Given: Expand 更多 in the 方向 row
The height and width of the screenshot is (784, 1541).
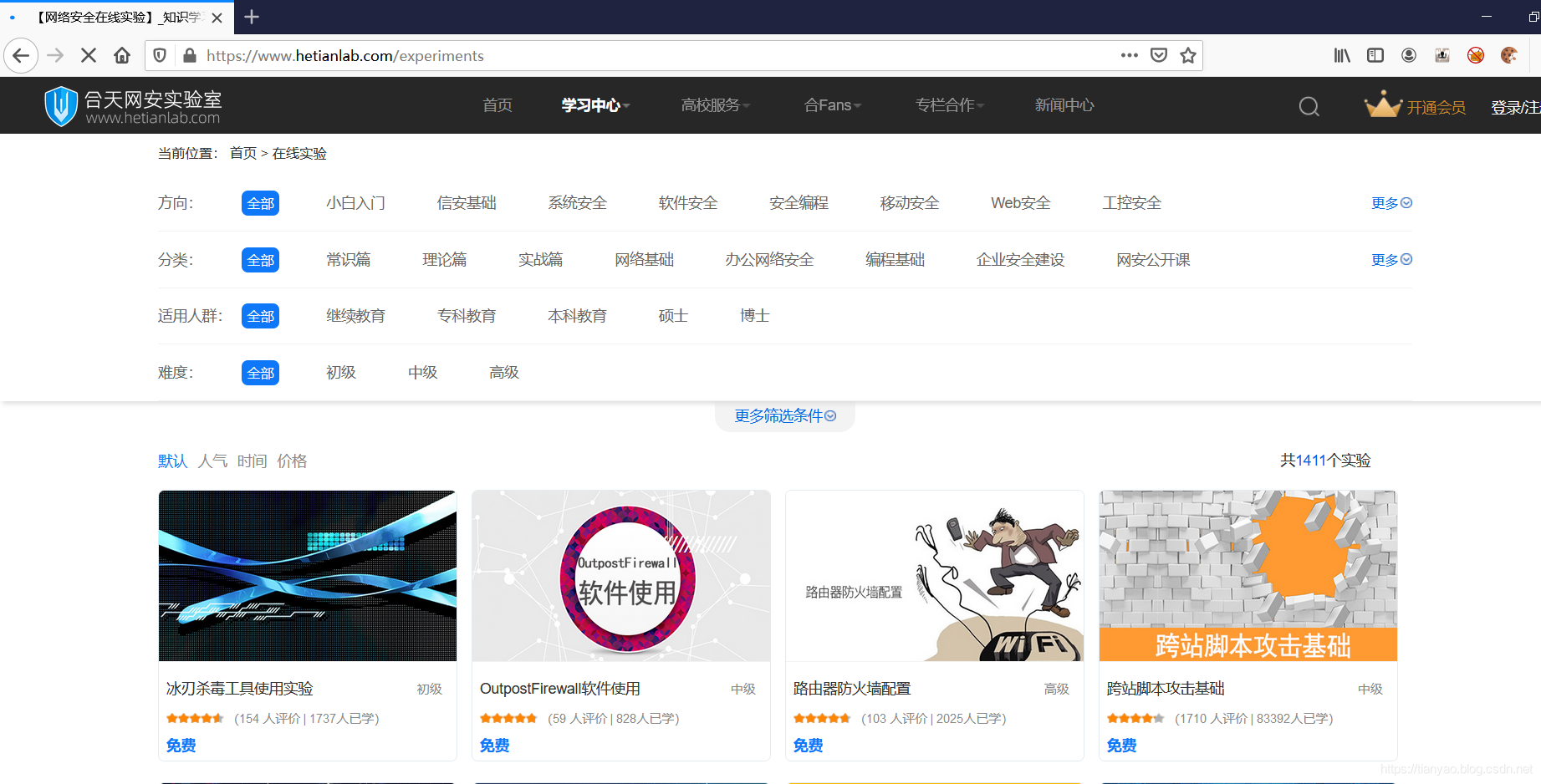Looking at the screenshot, I should pyautogui.click(x=1391, y=203).
